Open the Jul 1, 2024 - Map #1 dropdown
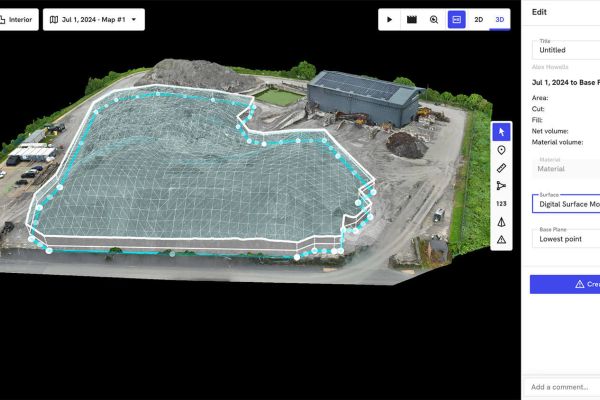The width and height of the screenshot is (600, 400). pyautogui.click(x=94, y=19)
